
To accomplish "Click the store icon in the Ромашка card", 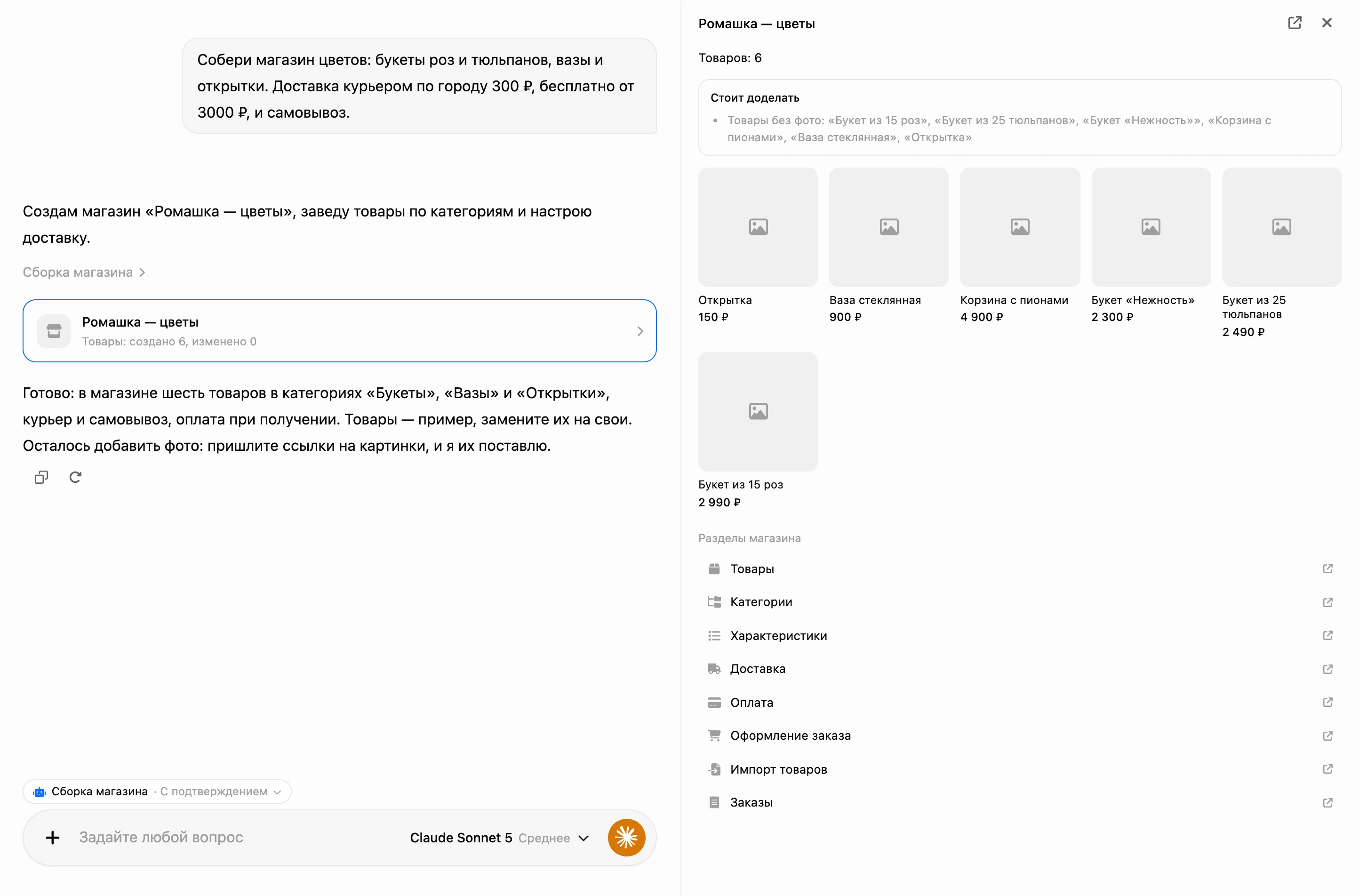I will pos(54,331).
